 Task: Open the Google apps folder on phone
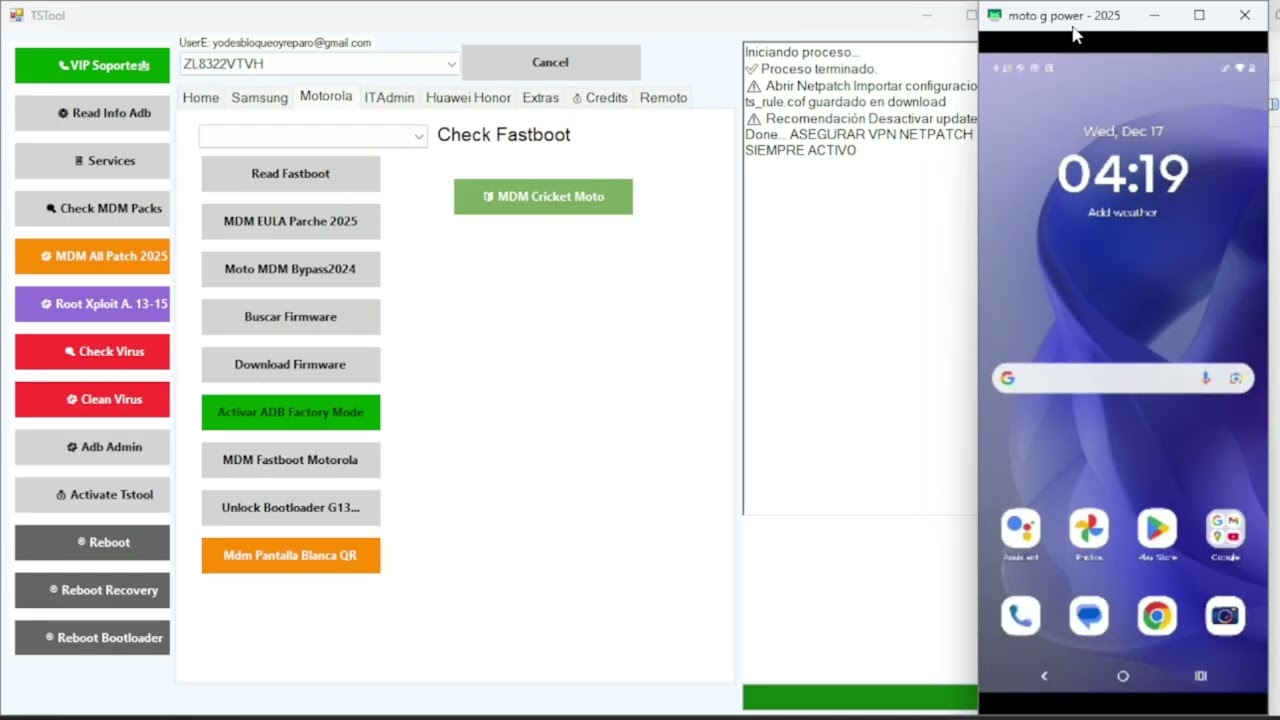point(1225,528)
